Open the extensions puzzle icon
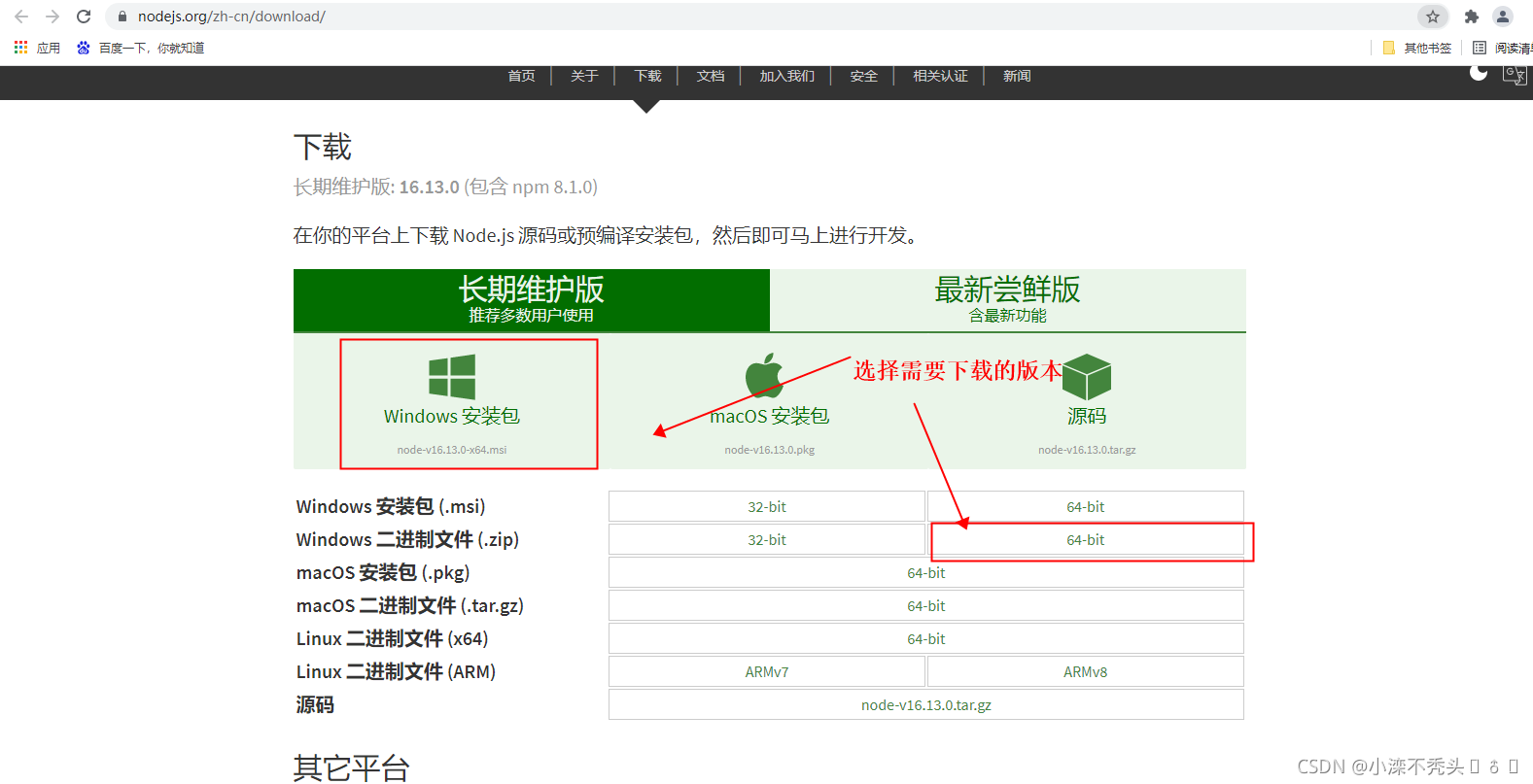Screen dimensions: 1533x784 click(1471, 17)
